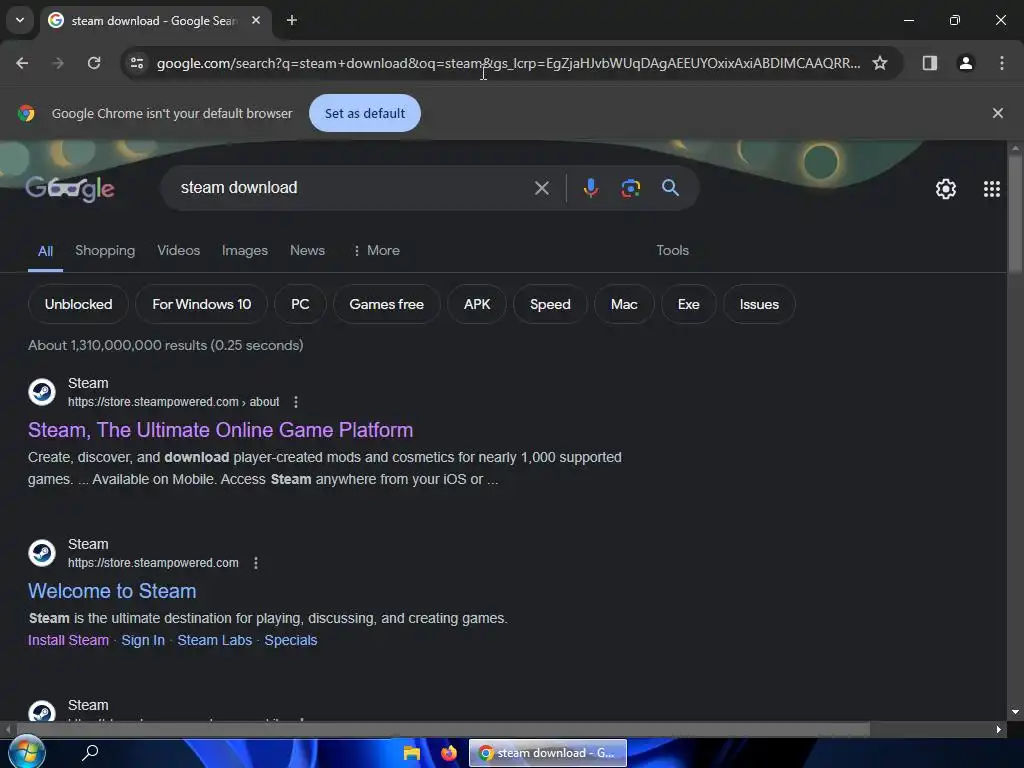Apply the Speed filter chip
The height and width of the screenshot is (768, 1024).
click(550, 304)
